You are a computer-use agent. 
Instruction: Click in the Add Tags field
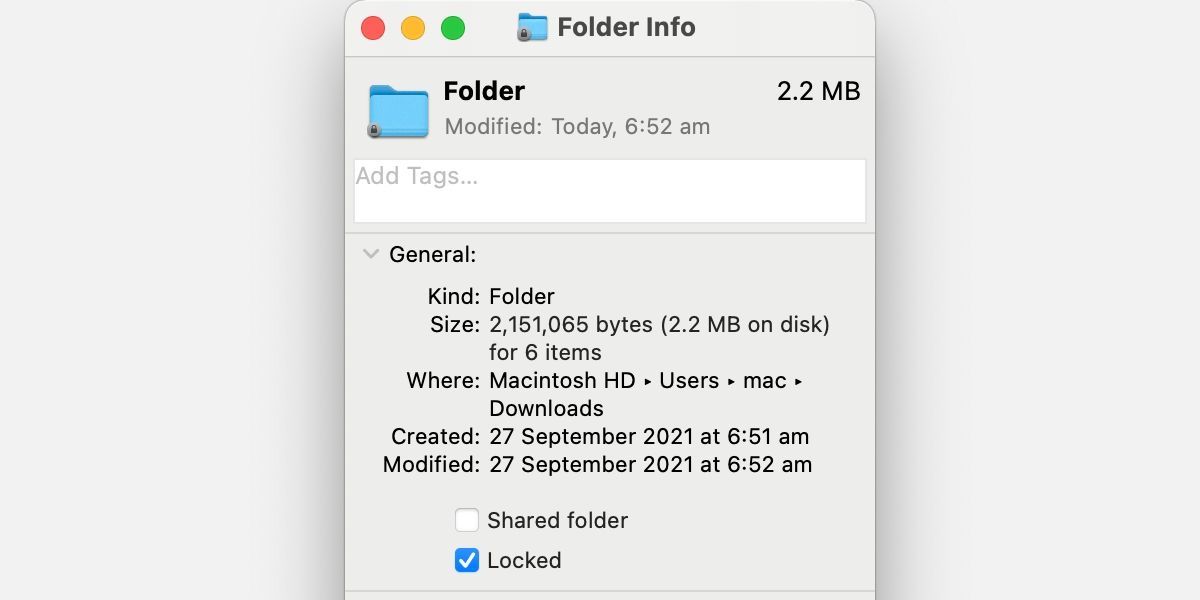coord(609,190)
